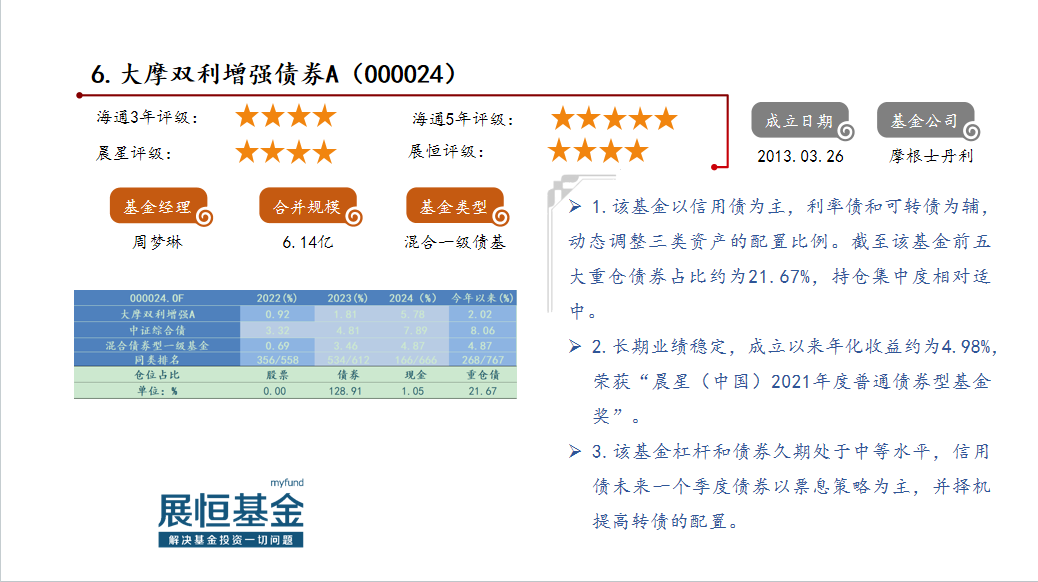Click the red dot ending the divider line
The height and width of the screenshot is (582, 1038).
714,167
